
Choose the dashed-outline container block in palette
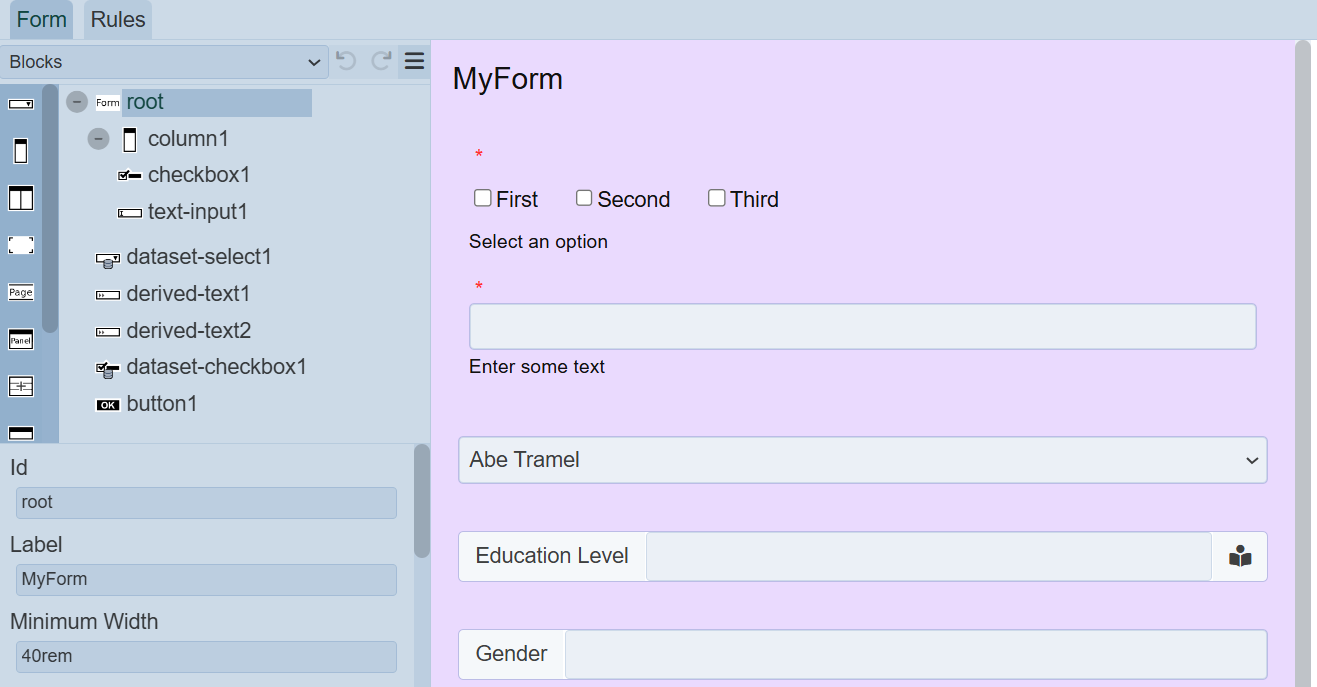coord(21,245)
